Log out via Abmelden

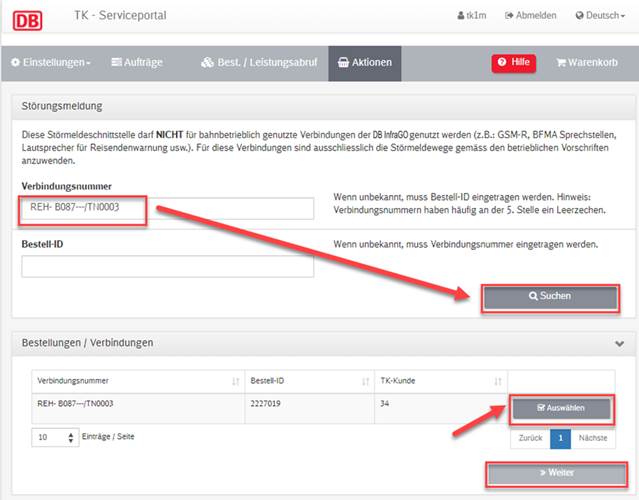[531, 15]
